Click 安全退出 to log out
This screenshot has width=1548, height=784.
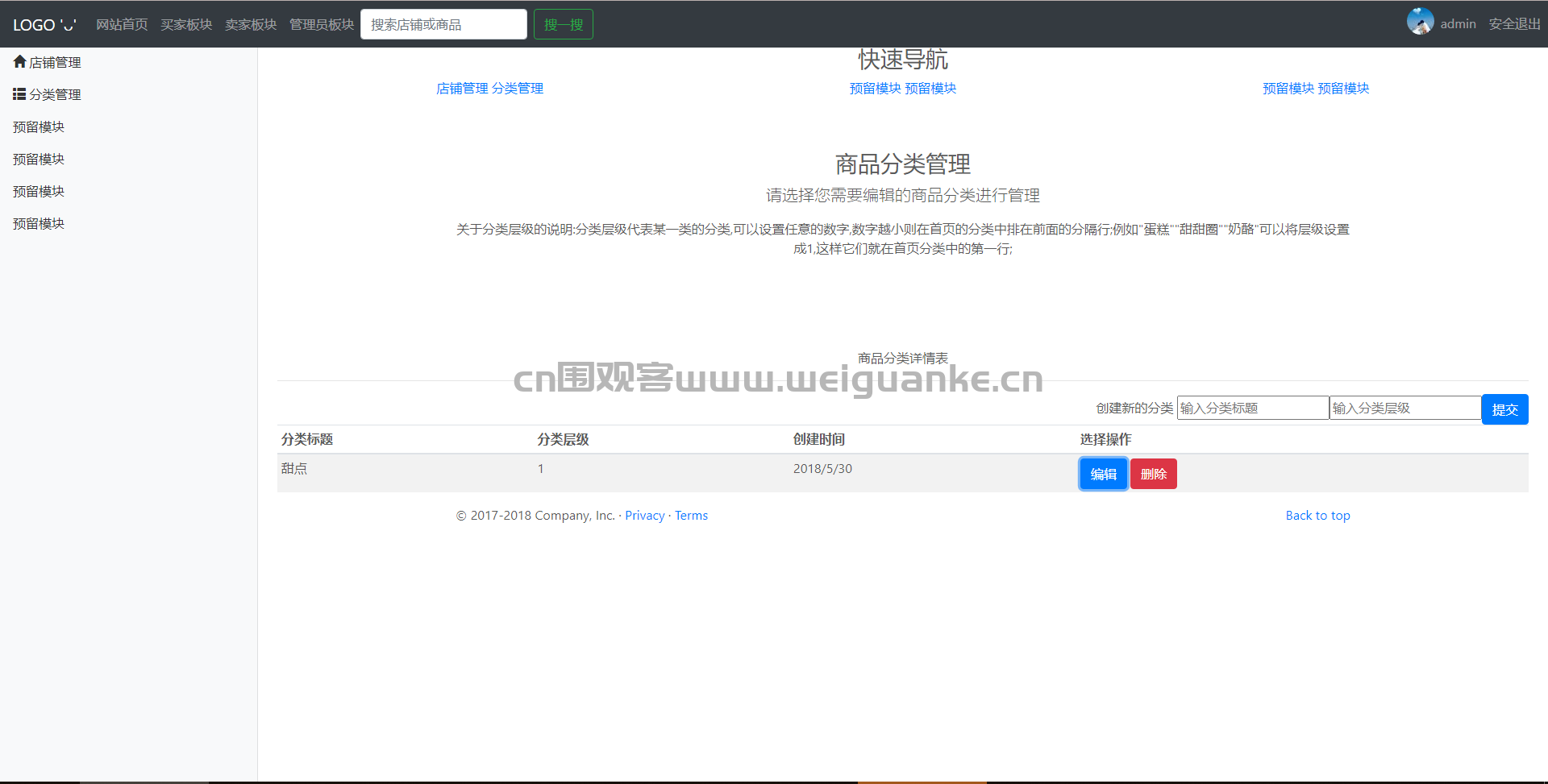[x=1514, y=24]
